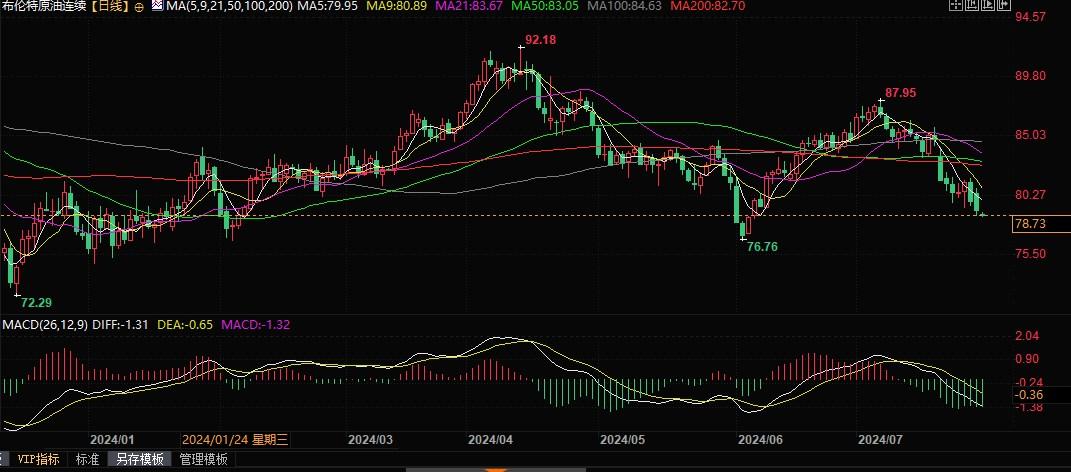Switch to the VIP指标 tab
The height and width of the screenshot is (472, 1071).
point(38,459)
